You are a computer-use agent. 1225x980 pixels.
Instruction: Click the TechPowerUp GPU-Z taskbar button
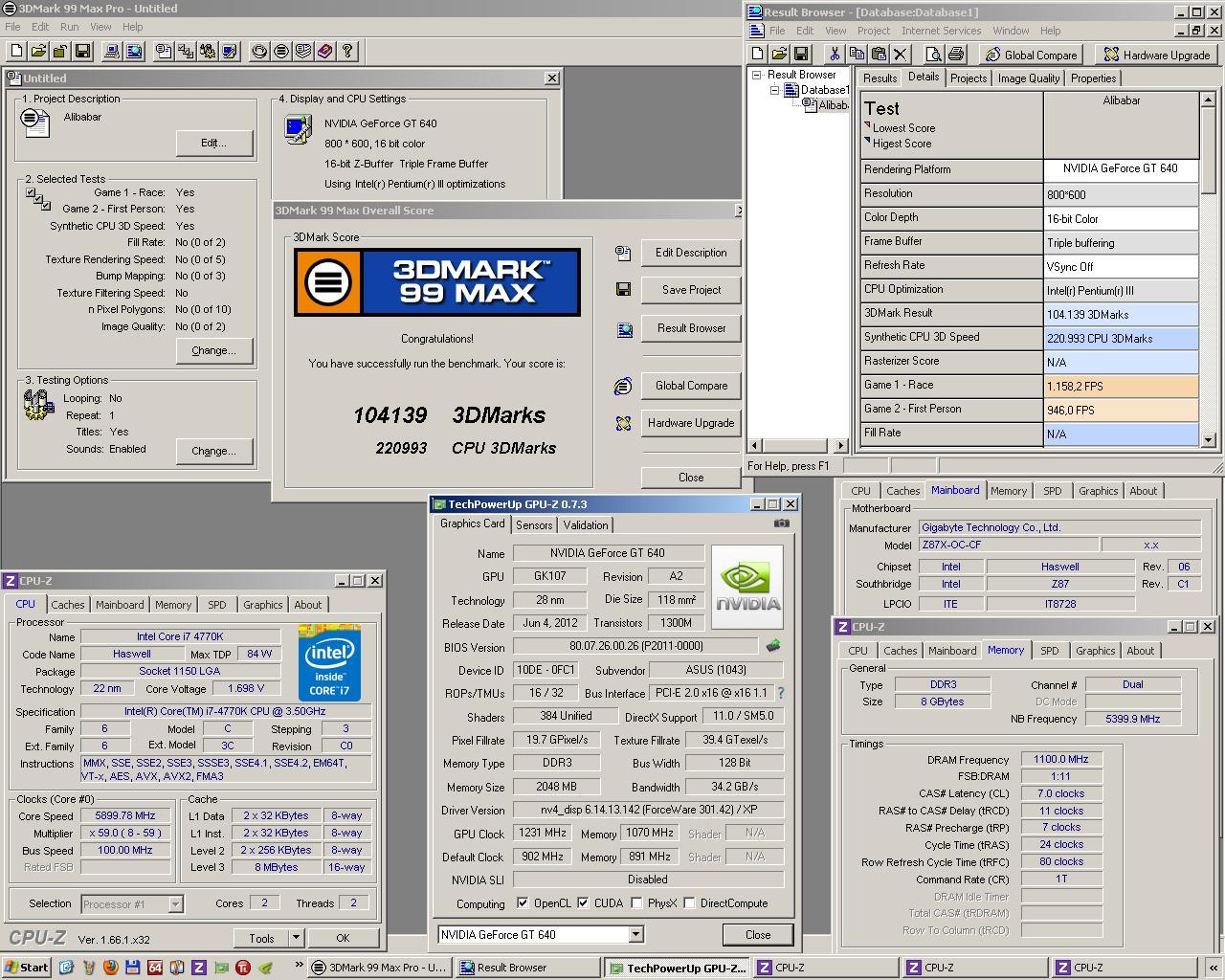(x=678, y=968)
